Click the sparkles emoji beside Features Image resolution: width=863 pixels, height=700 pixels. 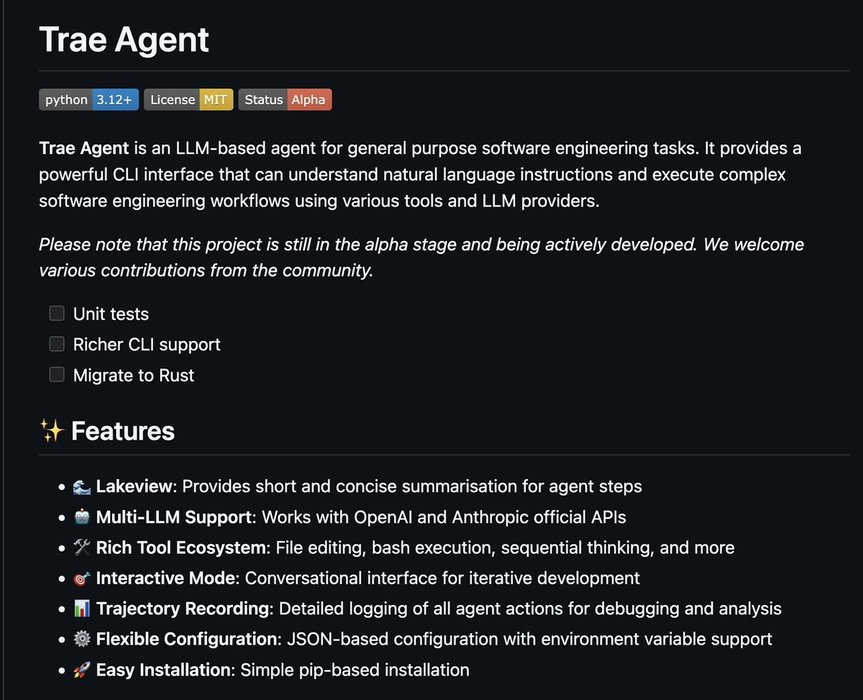(52, 430)
